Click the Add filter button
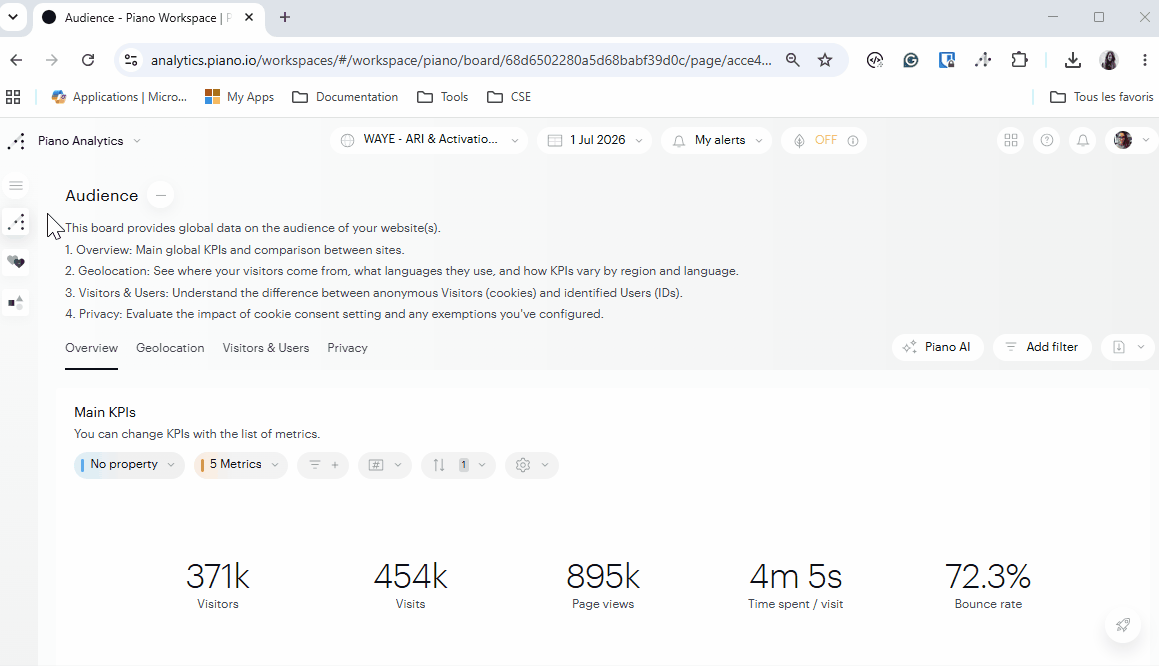 (1042, 347)
